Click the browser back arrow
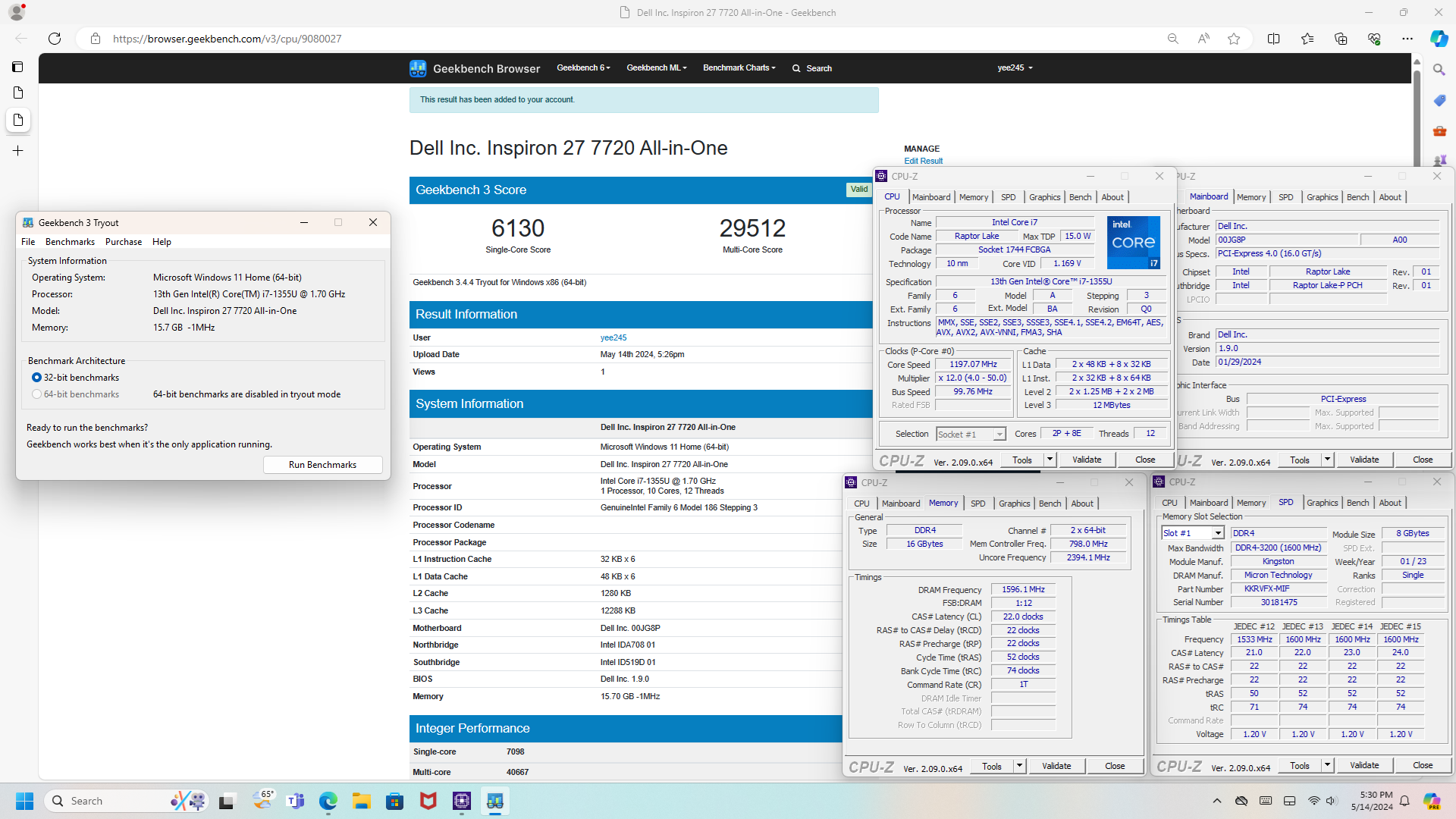The height and width of the screenshot is (819, 1456). tap(21, 39)
